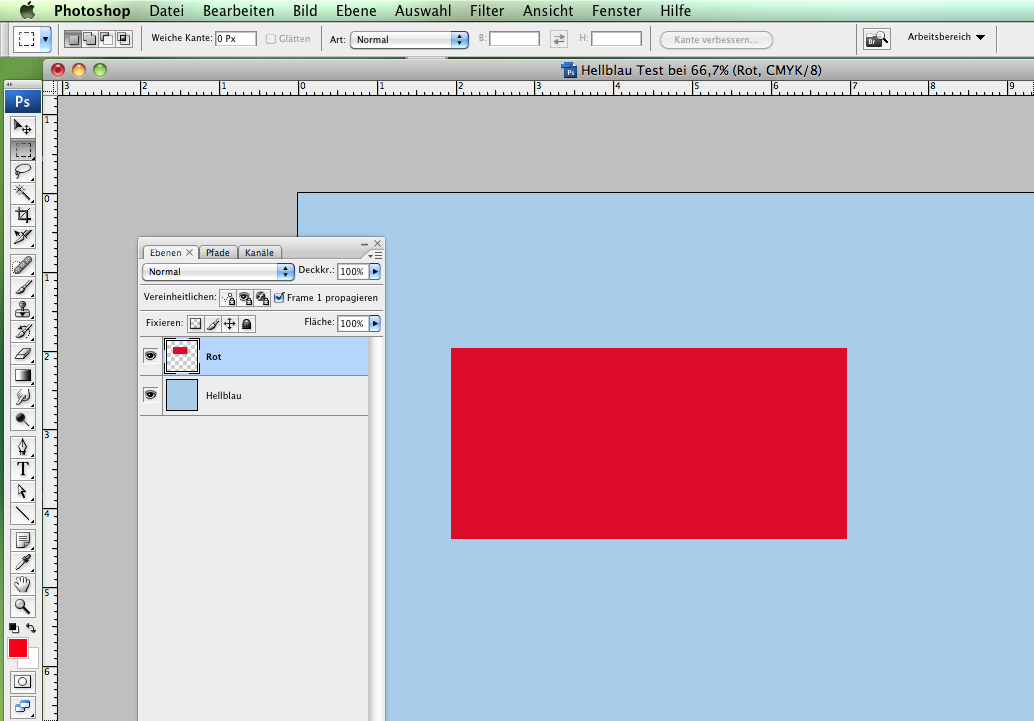The image size is (1034, 721).
Task: Click the red foreground color swatch
Action: (x=18, y=648)
